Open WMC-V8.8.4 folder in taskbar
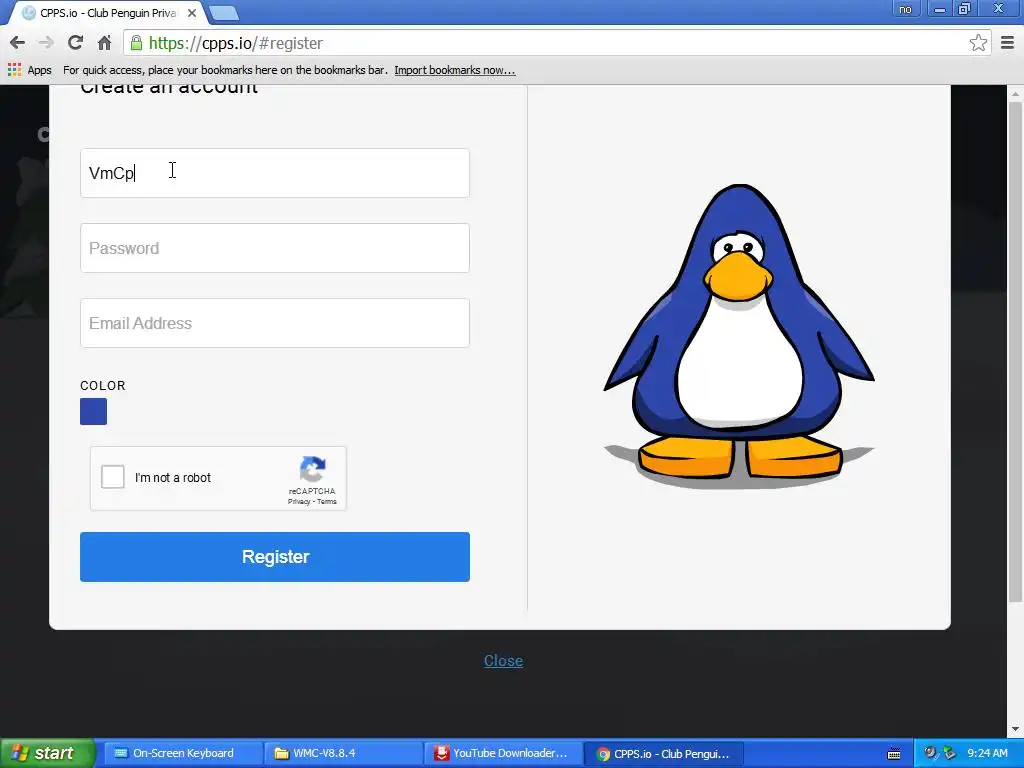 coord(342,754)
